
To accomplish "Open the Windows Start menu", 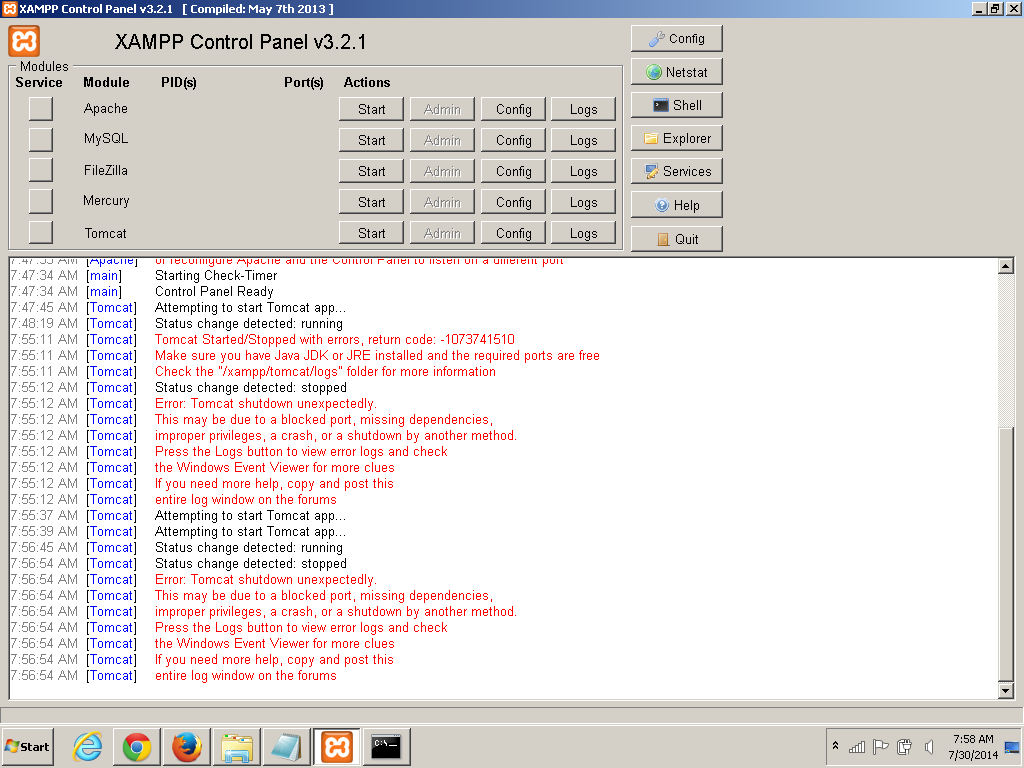I will [27, 746].
